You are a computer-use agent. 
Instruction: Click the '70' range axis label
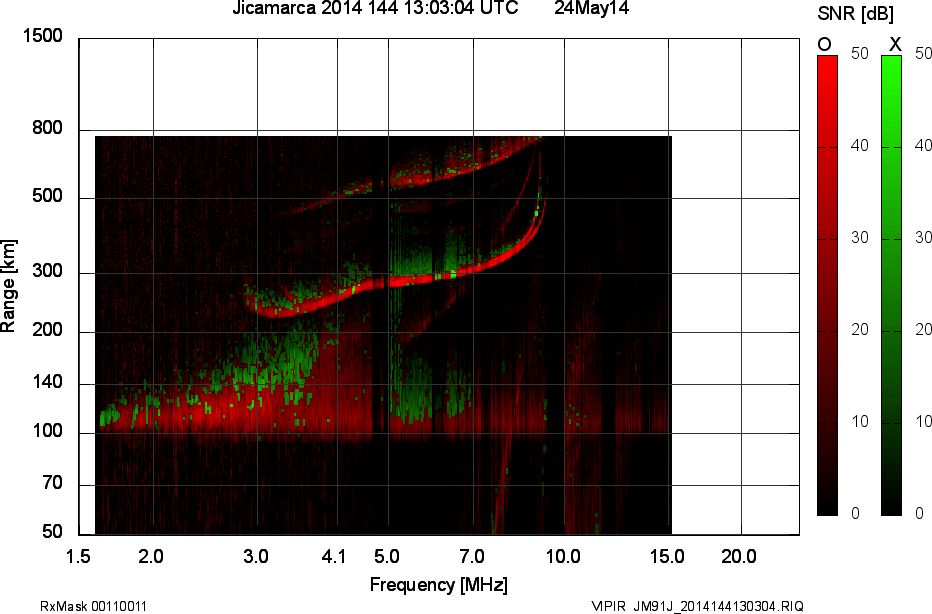[52, 483]
